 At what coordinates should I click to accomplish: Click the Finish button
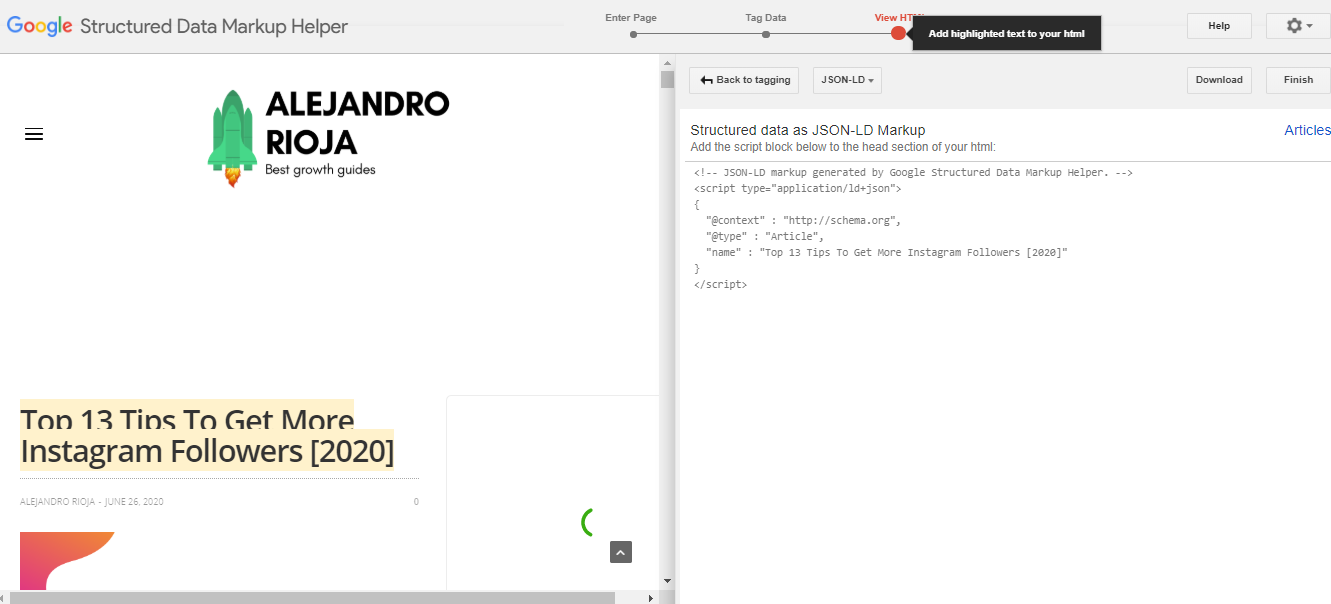(1298, 80)
